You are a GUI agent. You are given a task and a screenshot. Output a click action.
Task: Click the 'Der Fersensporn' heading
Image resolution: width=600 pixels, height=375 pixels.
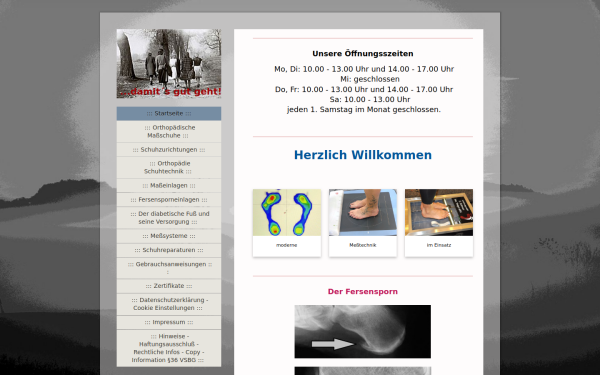coord(363,292)
